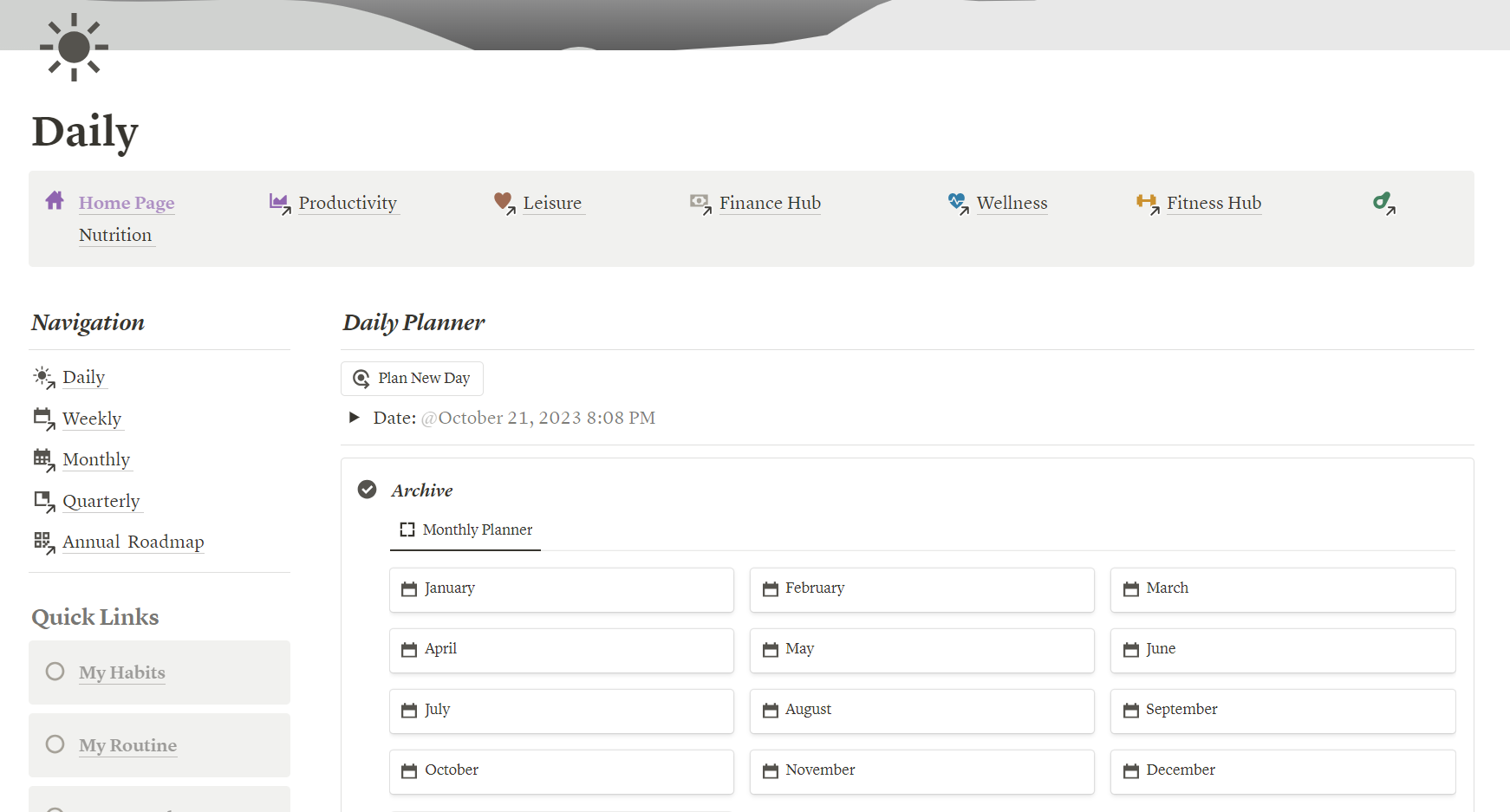Viewport: 1510px width, 812px height.
Task: Click the blue Wellness heartbeat icon
Action: [x=958, y=204]
